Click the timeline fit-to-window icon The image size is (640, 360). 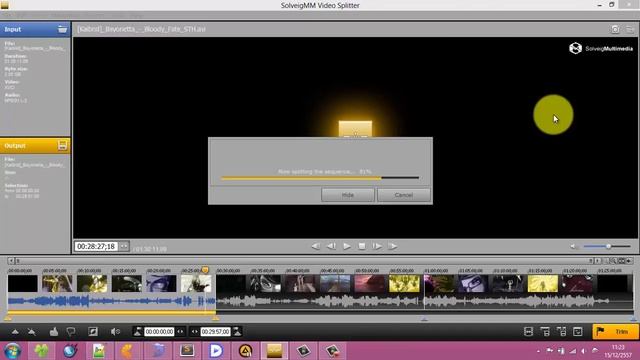point(622,261)
